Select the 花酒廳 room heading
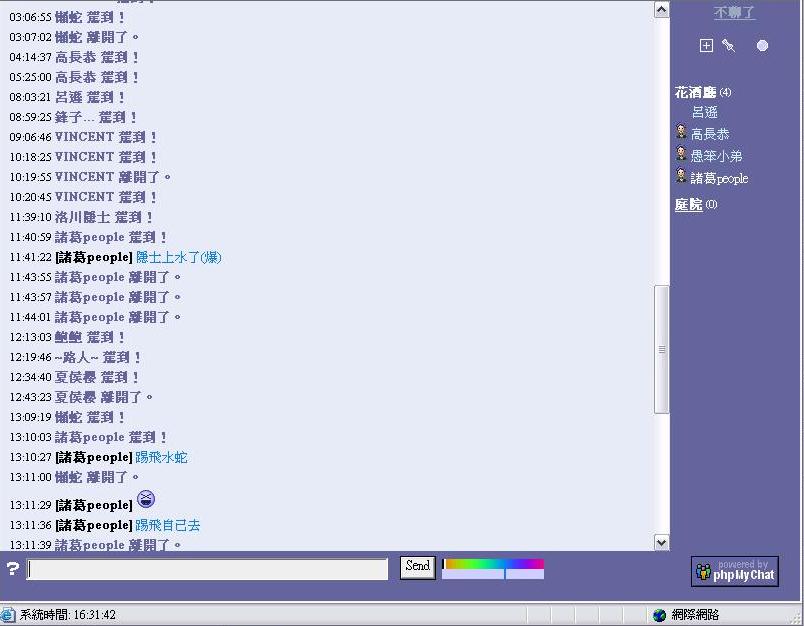The image size is (804, 626). click(x=695, y=92)
